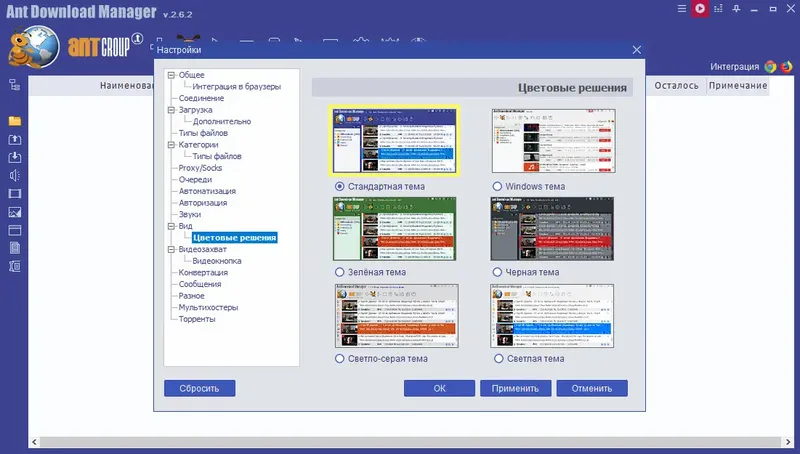Select the images picture icon in sidebar

coord(15,212)
